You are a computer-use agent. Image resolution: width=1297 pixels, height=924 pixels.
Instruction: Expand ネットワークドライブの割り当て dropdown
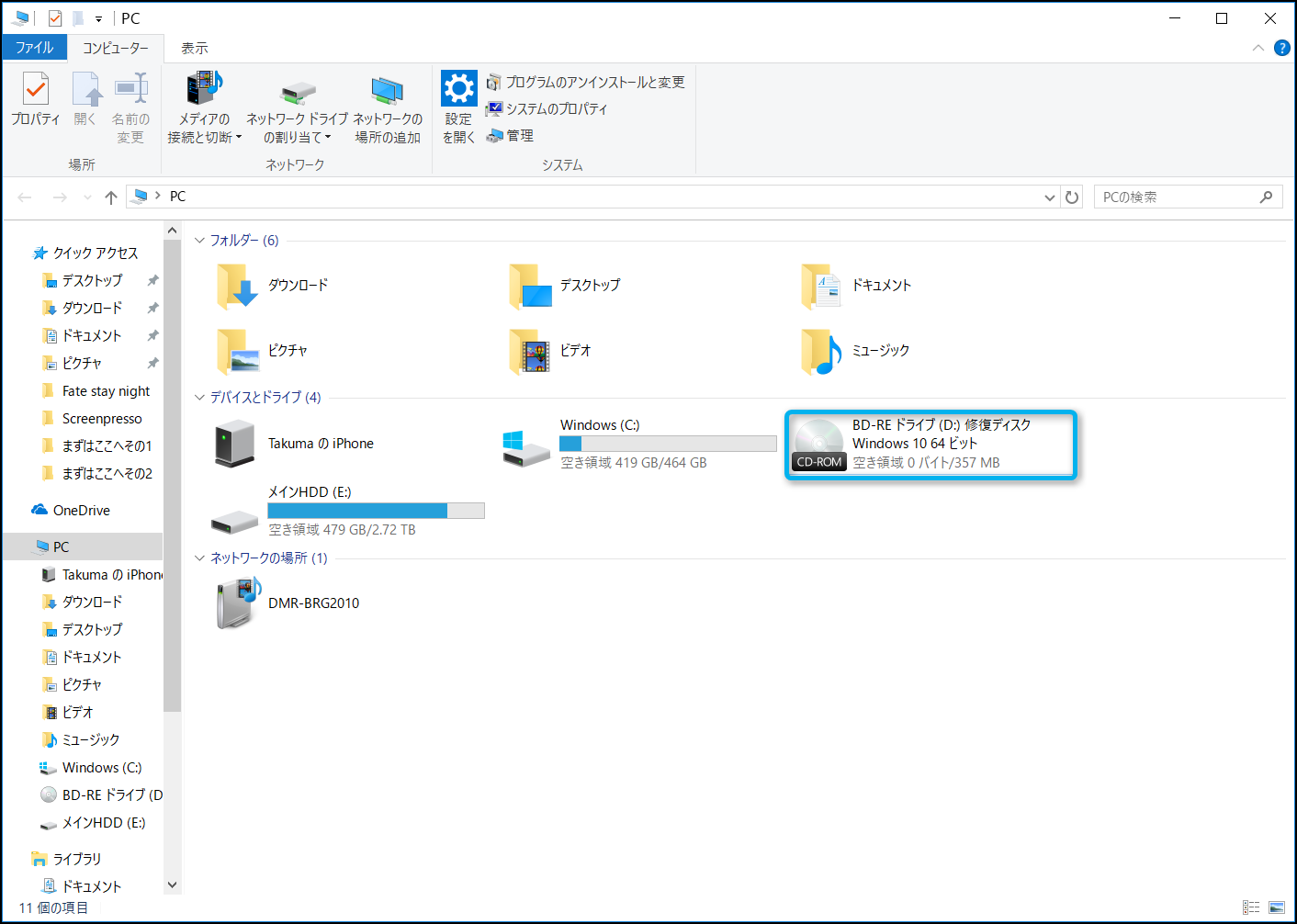[x=328, y=138]
